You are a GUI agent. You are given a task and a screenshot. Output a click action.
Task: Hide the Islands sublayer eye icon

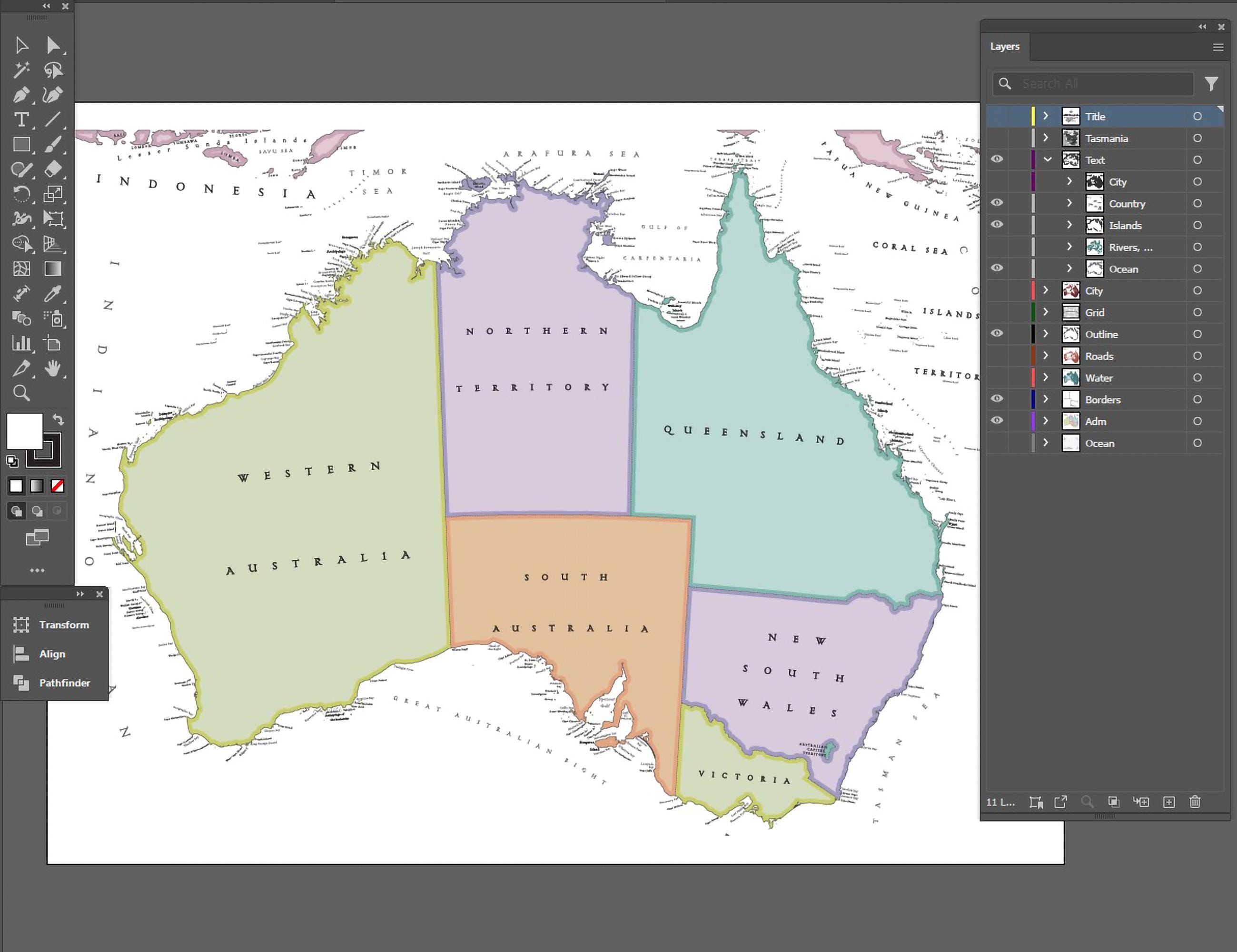(x=997, y=224)
